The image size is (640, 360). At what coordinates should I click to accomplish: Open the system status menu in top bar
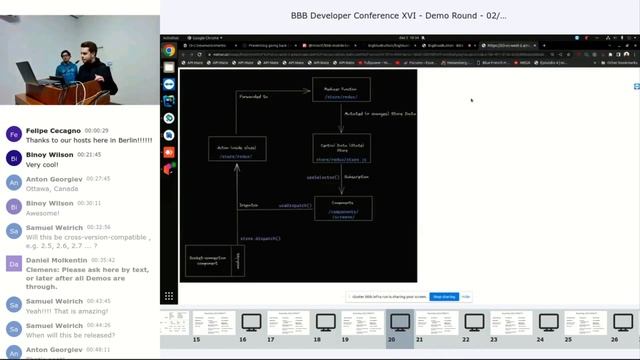point(622,38)
